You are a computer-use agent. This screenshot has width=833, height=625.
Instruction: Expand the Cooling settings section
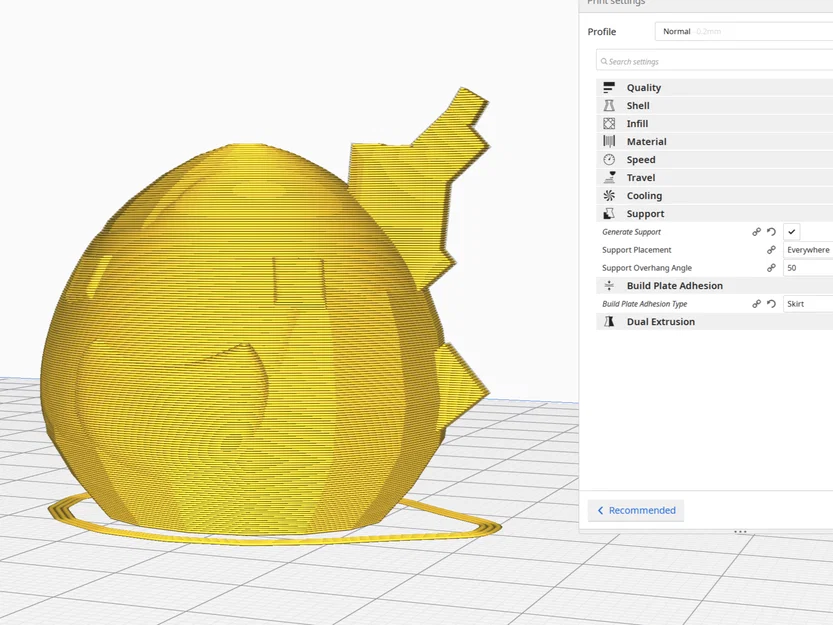click(715, 196)
